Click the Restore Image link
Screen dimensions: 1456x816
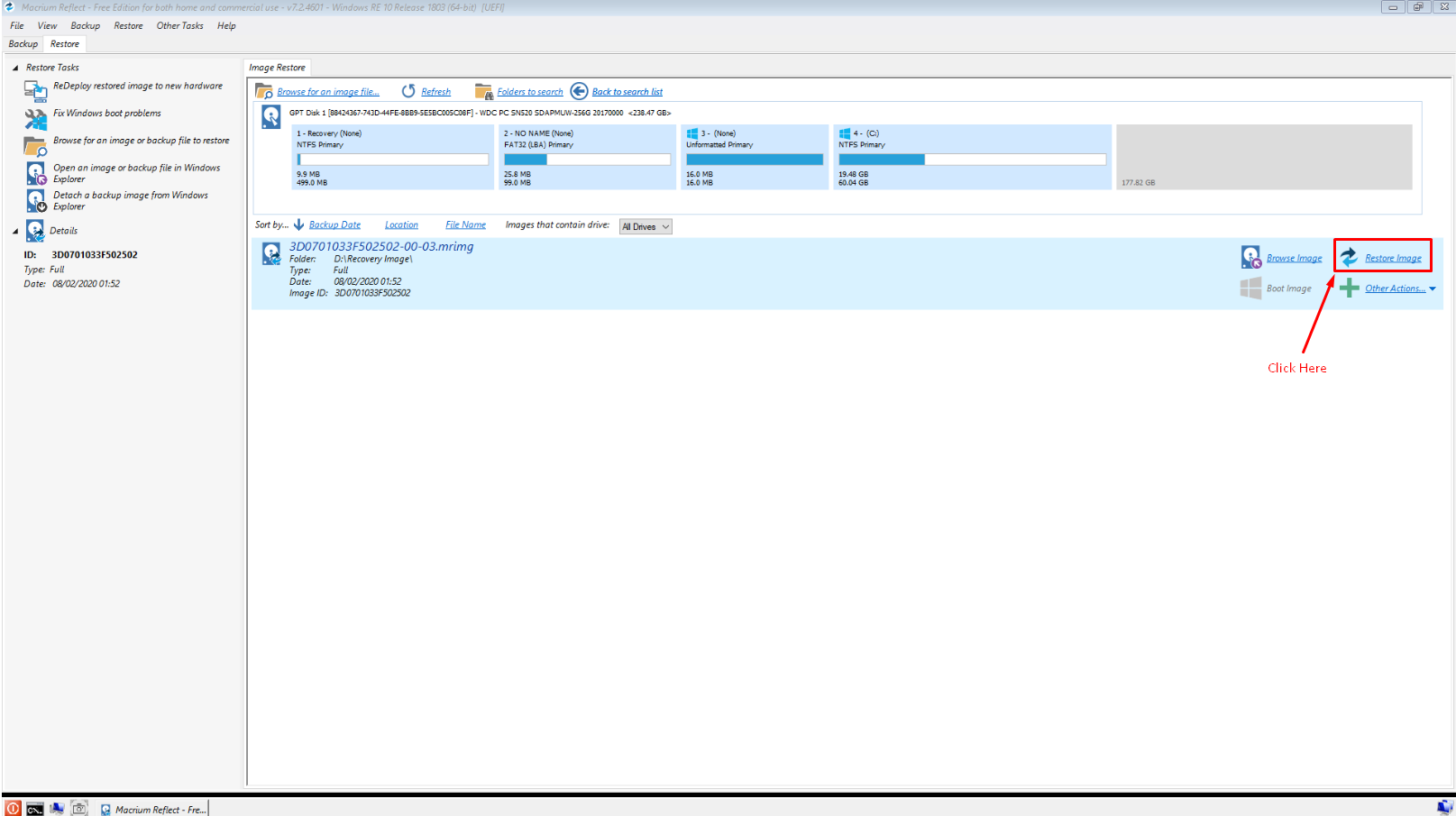(1393, 258)
